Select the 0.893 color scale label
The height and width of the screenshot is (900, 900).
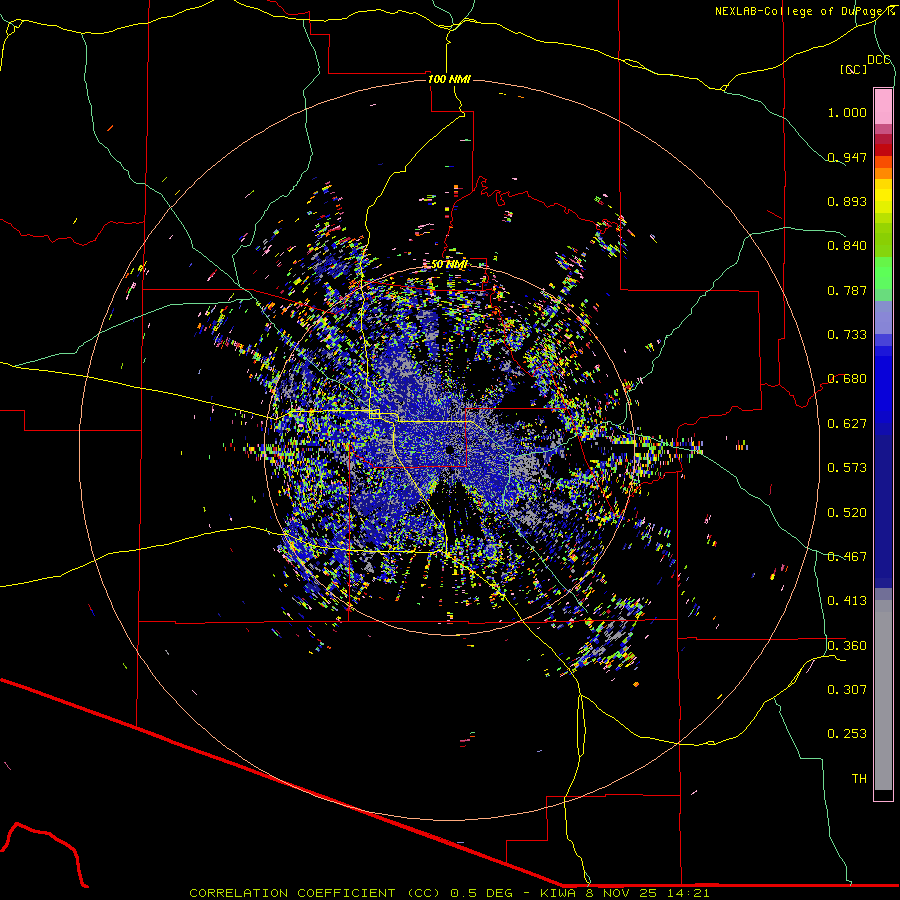click(x=847, y=201)
